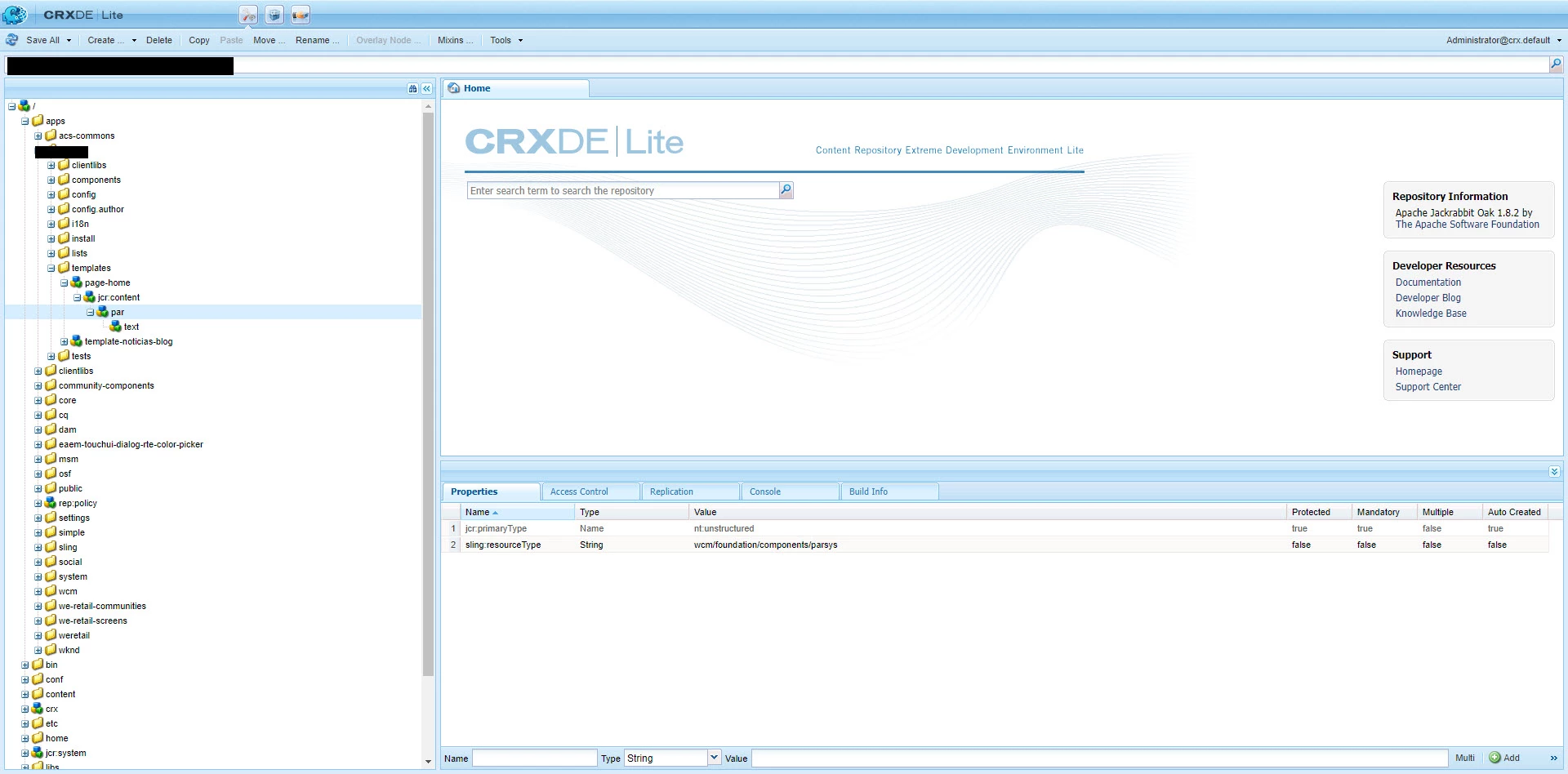Collapse the tree navigation panel
Image resolution: width=1568 pixels, height=774 pixels.
pyautogui.click(x=426, y=88)
